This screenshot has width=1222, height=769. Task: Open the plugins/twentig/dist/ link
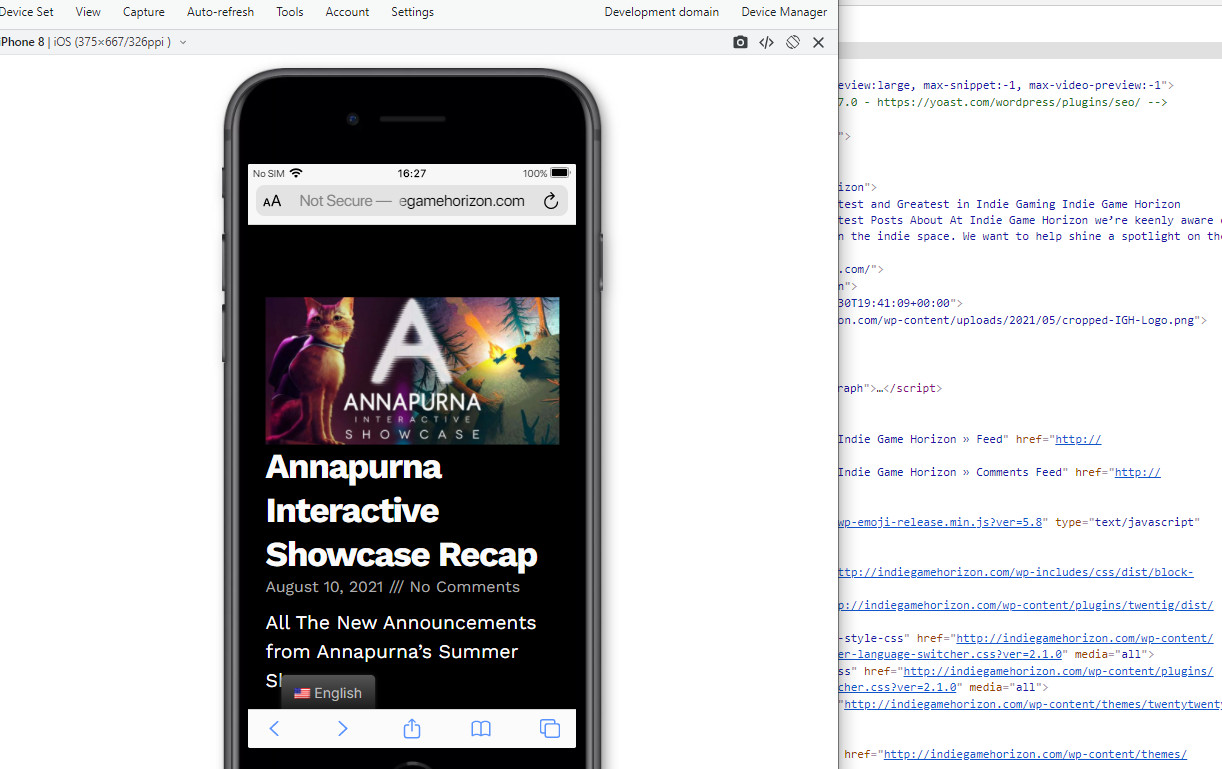[x=1024, y=605]
